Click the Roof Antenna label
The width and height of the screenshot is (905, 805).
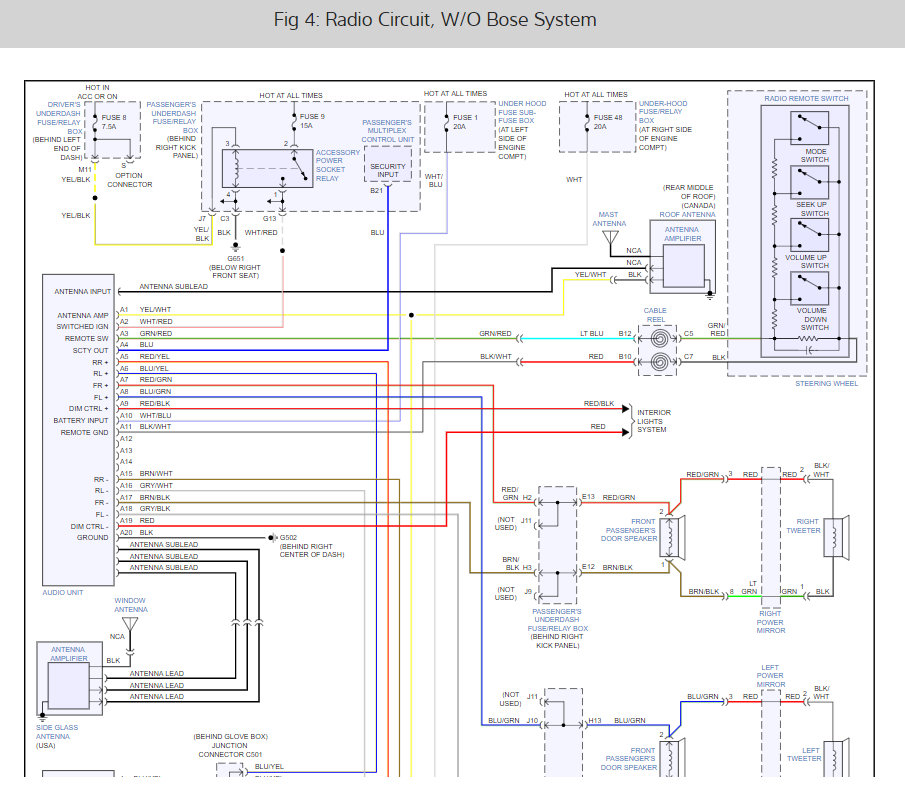[x=687, y=215]
